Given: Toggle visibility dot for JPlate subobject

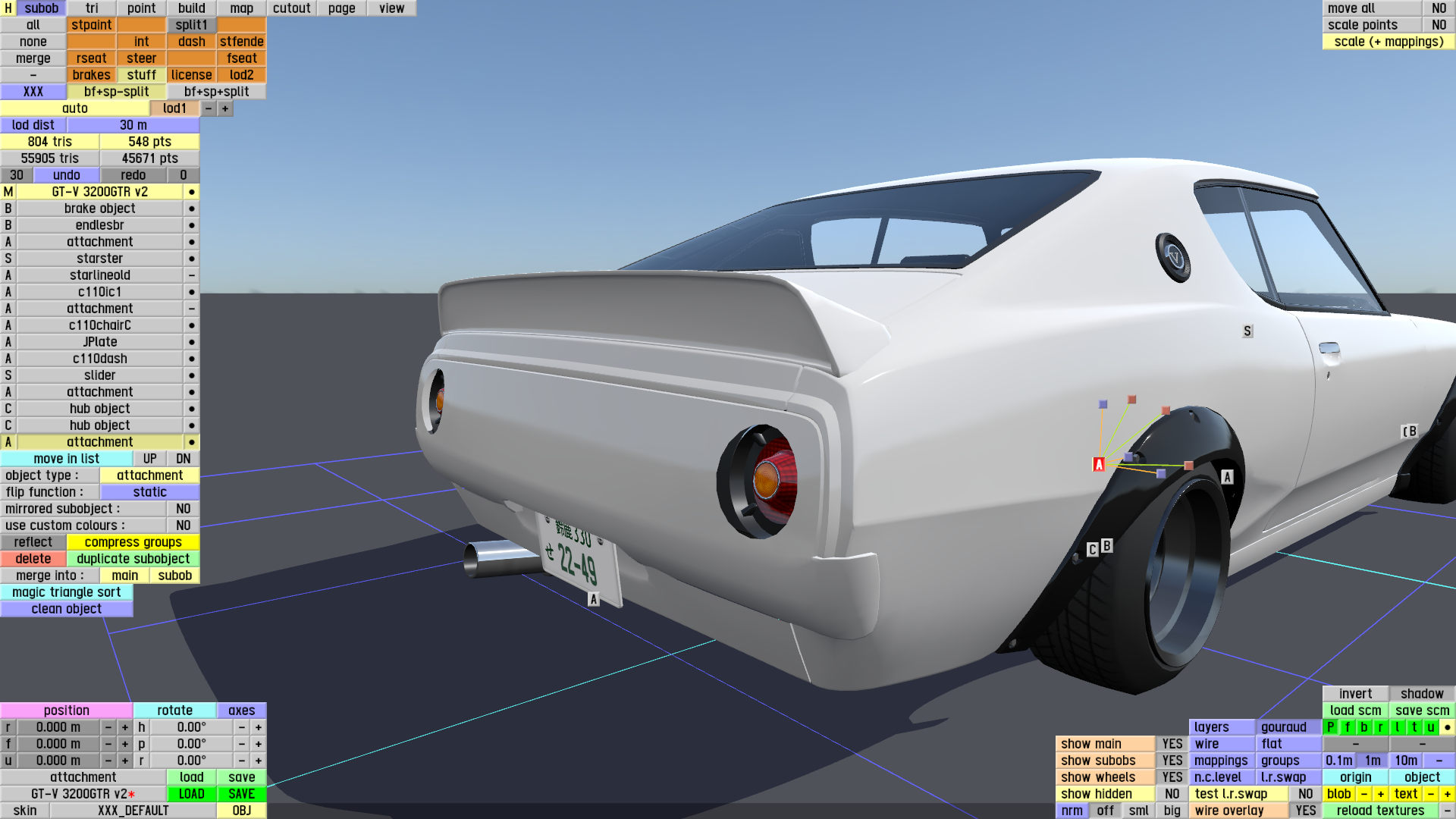Looking at the screenshot, I should [x=192, y=342].
